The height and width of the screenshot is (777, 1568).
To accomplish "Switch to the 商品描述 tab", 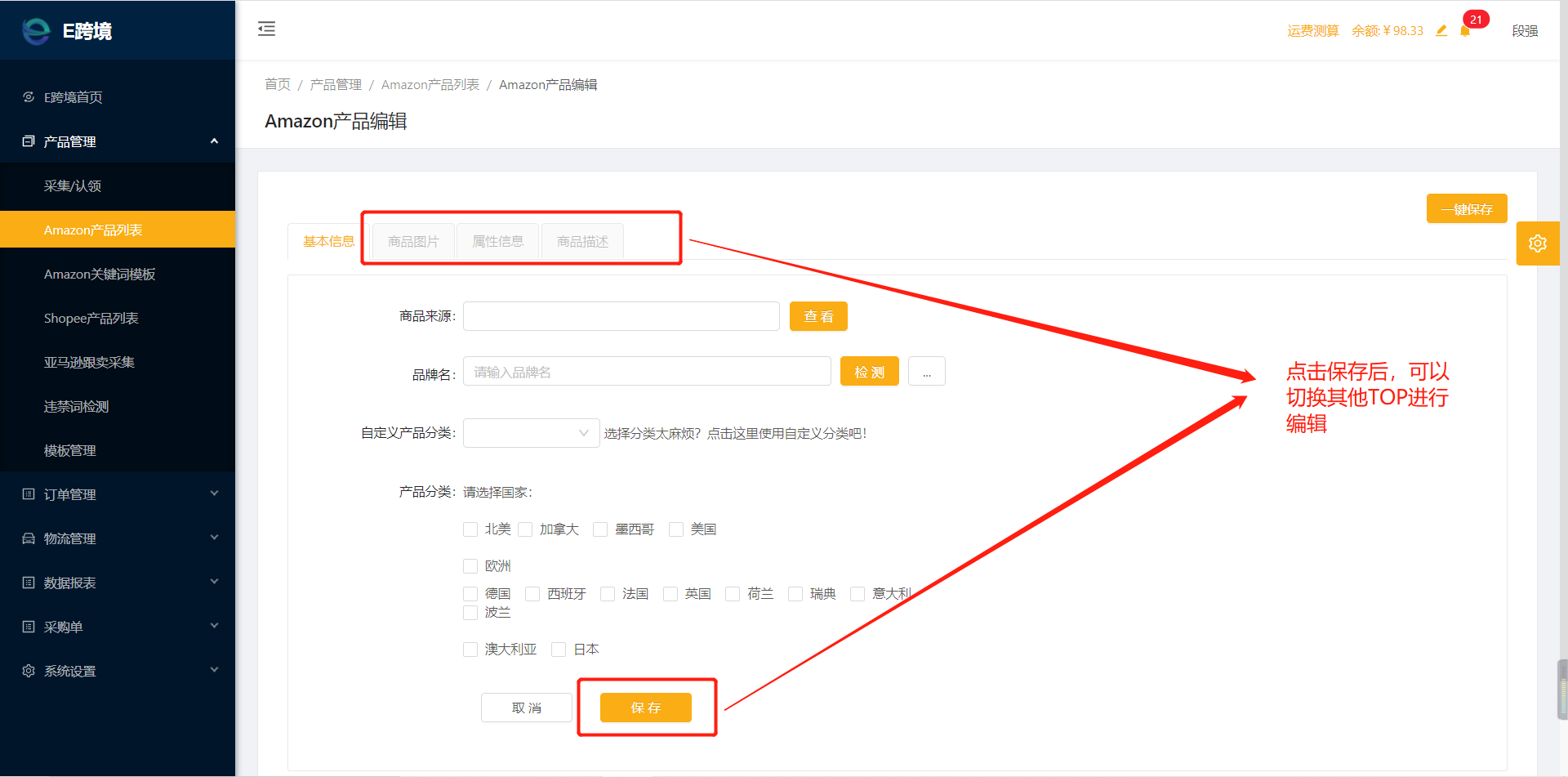I will coord(582,242).
